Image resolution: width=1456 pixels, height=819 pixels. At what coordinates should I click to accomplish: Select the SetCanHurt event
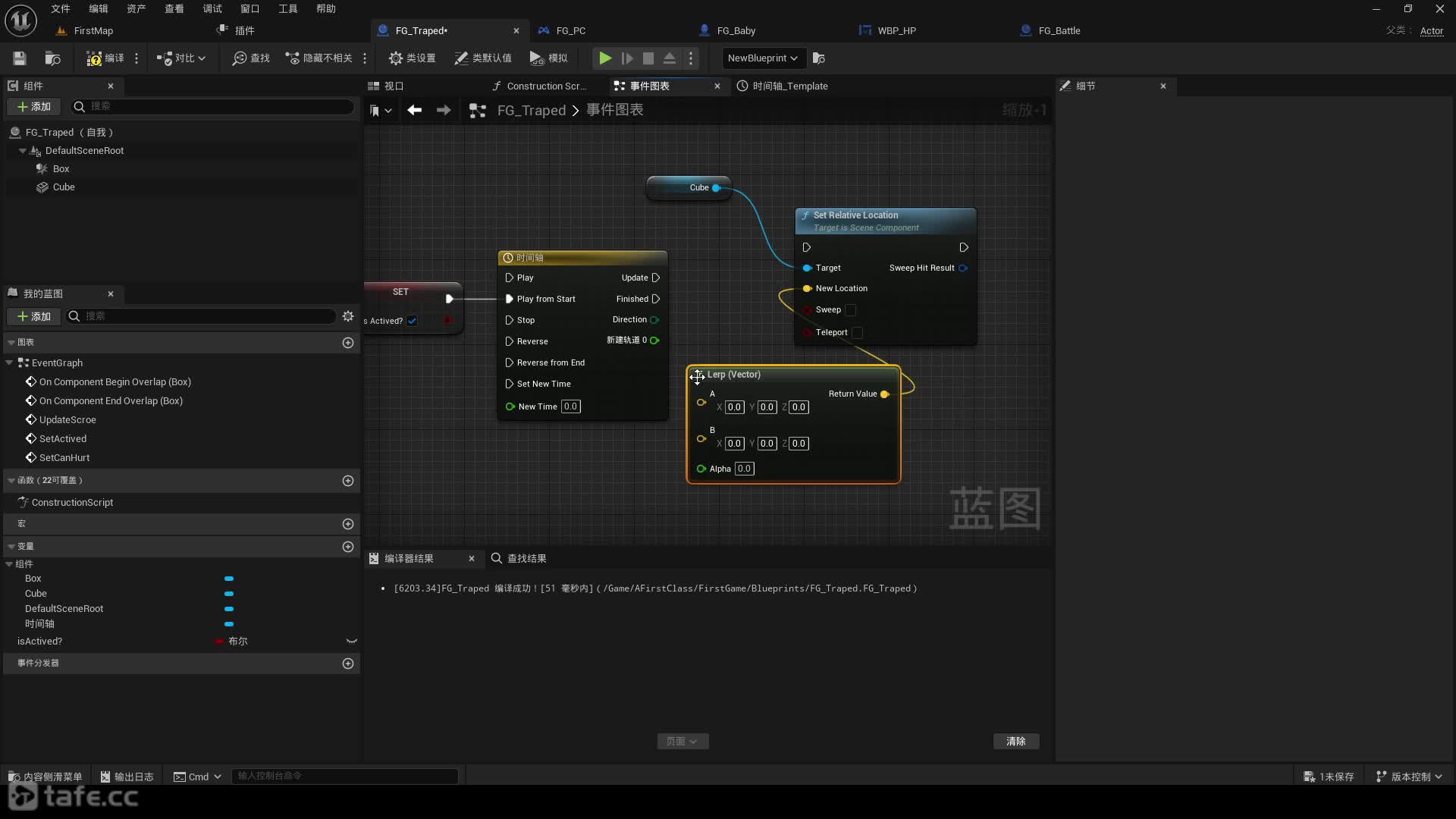pos(64,458)
